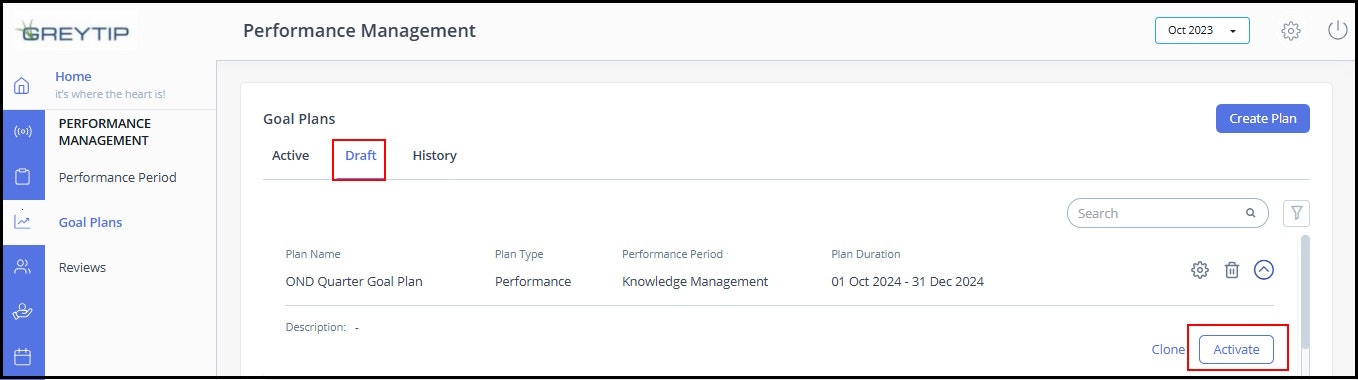
Task: Select the performance chart sidebar icon
Action: tap(22, 222)
